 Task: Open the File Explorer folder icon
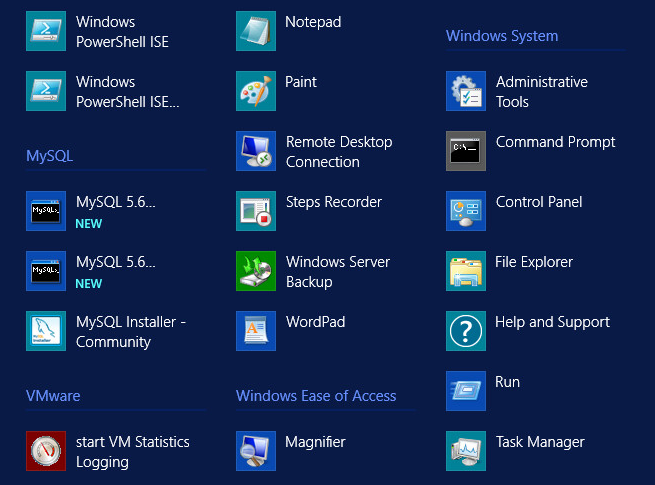466,271
